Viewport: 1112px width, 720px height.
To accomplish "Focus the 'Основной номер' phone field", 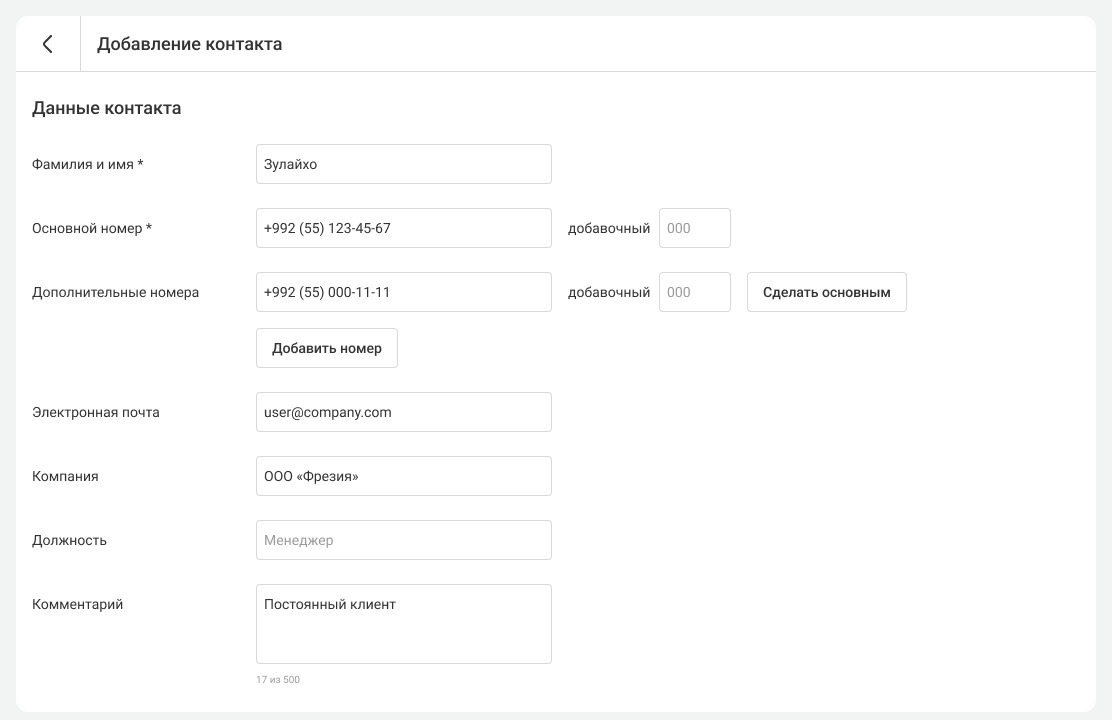I will pyautogui.click(x=403, y=228).
